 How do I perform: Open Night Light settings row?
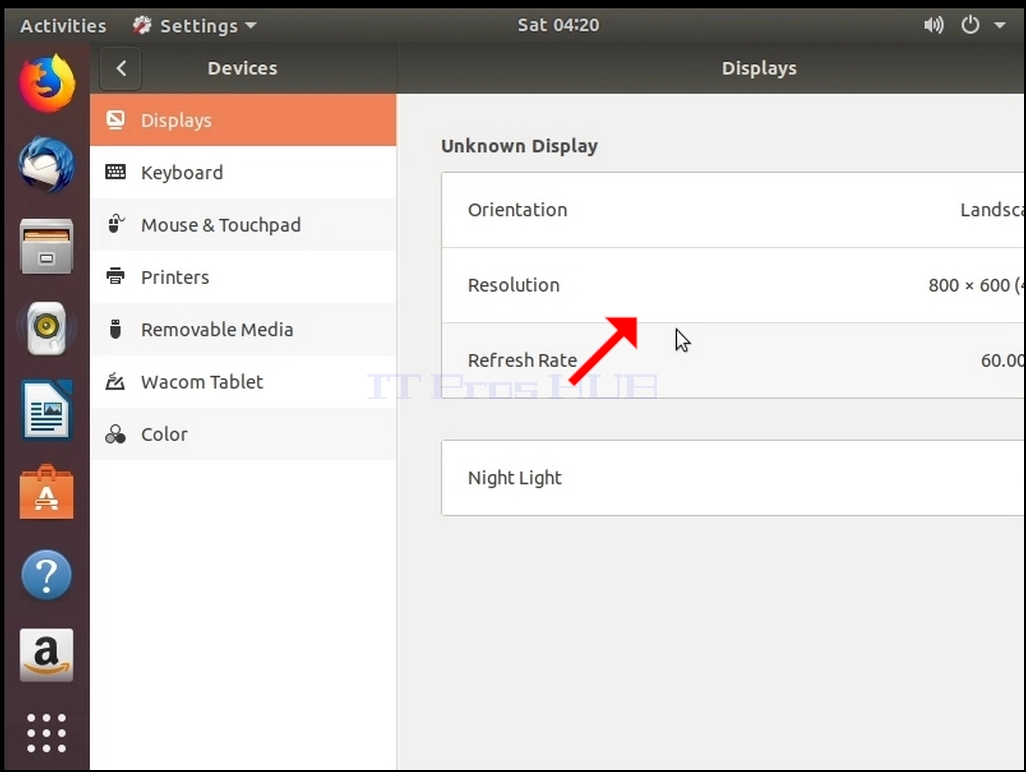(733, 478)
